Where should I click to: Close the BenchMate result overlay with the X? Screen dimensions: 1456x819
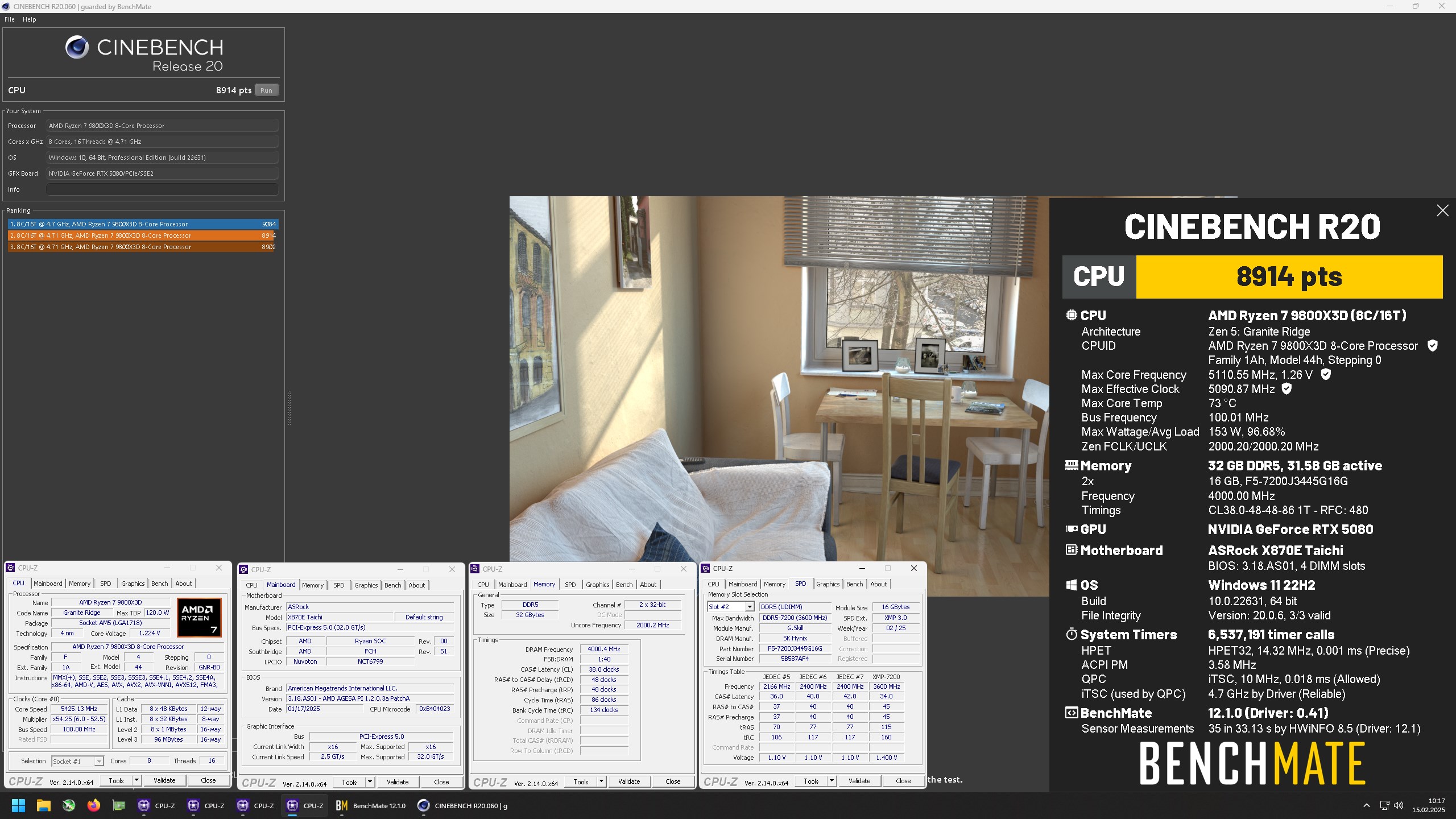[1442, 210]
